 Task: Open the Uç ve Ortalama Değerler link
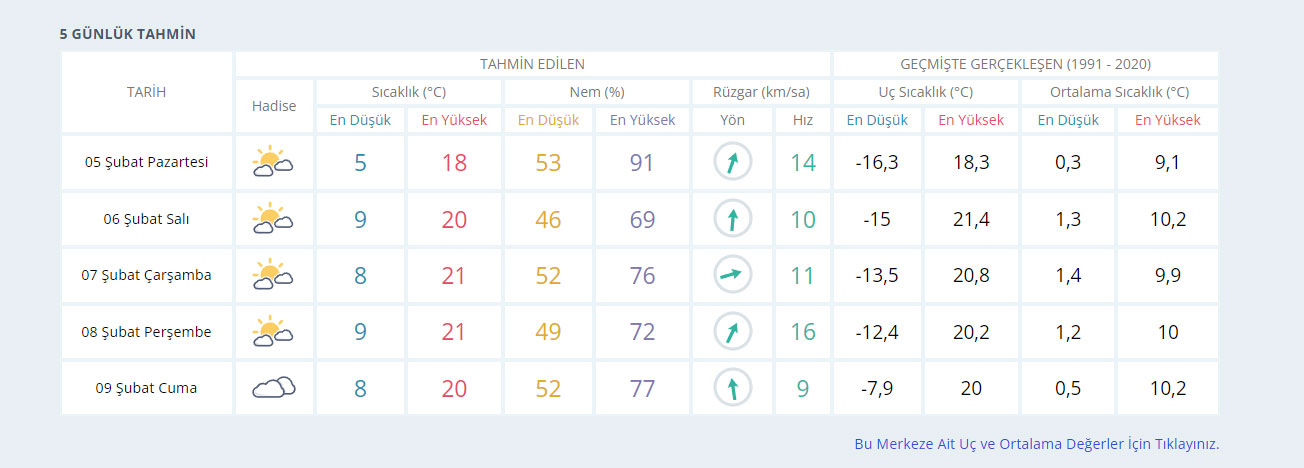[x=1036, y=444]
